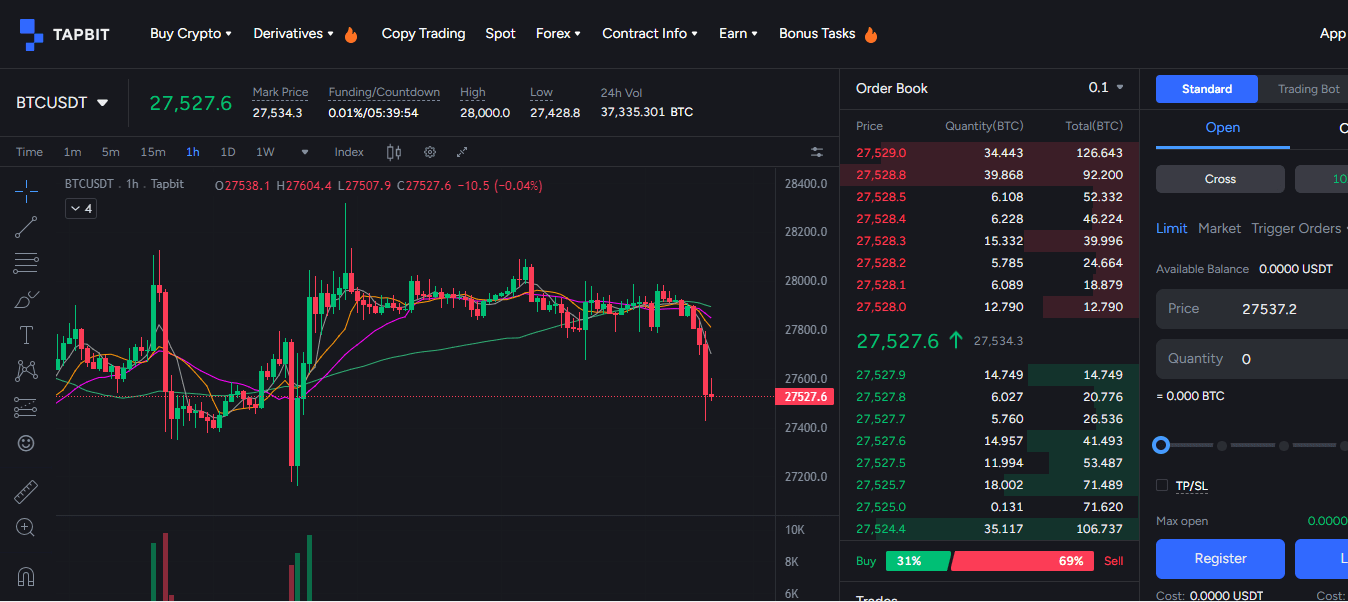The width and height of the screenshot is (1348, 602).
Task: Set chart interval to 1h
Action: (x=193, y=152)
